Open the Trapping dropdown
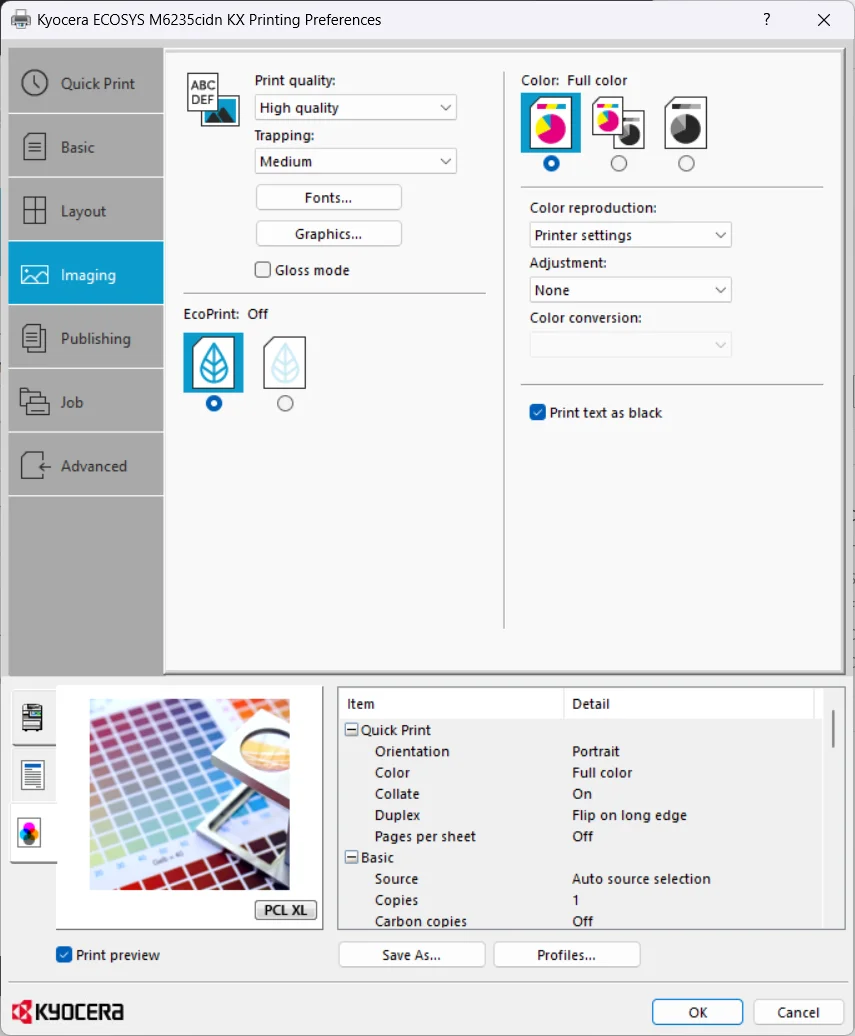 (x=355, y=161)
